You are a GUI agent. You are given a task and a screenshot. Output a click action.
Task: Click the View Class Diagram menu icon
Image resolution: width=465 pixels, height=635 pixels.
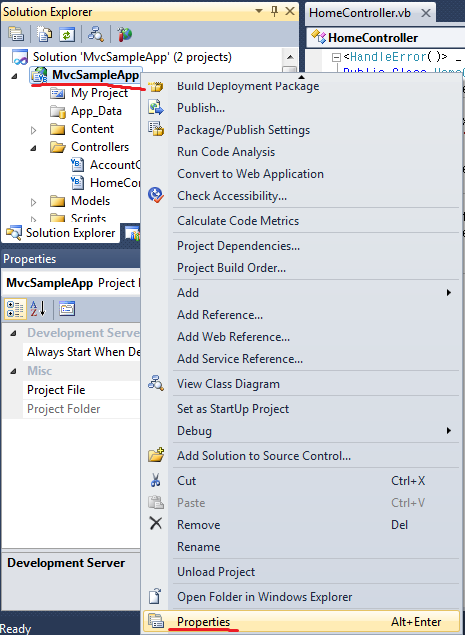pos(156,383)
